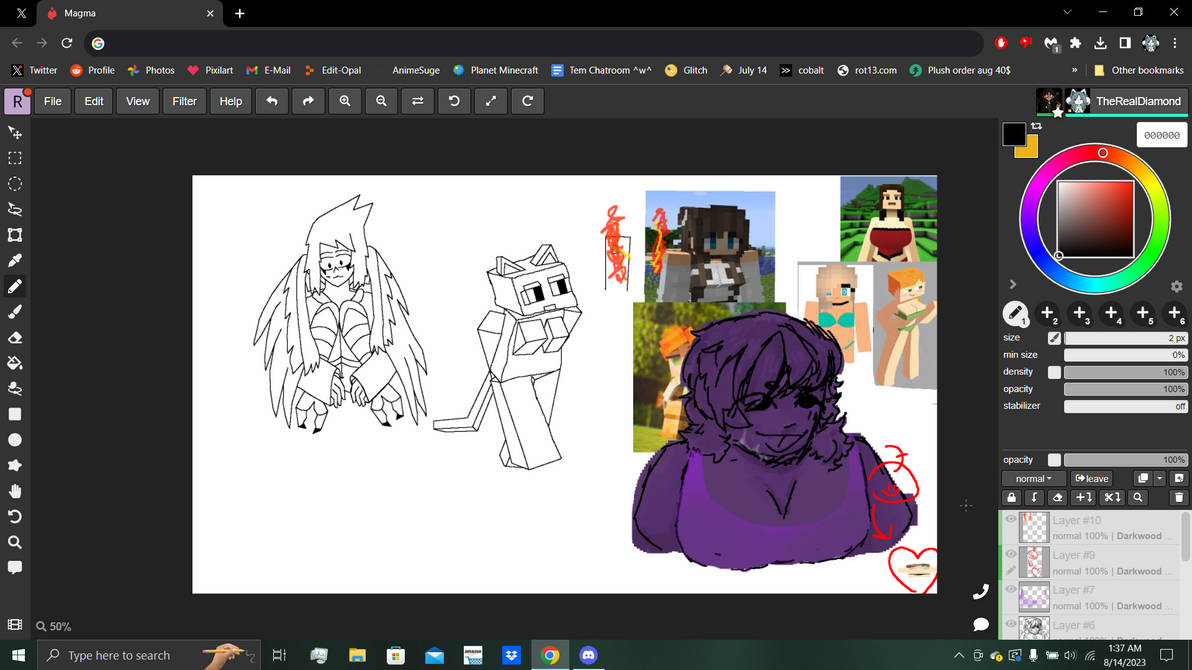The width and height of the screenshot is (1192, 670).
Task: Select the Ellipse selection tool
Action: pyautogui.click(x=14, y=184)
